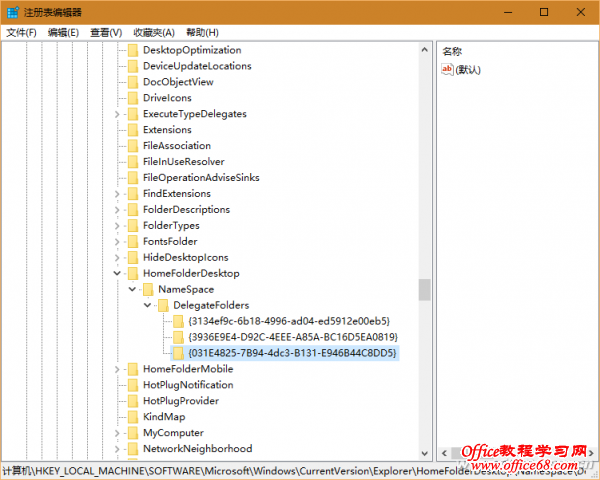Click the ExecuteTypeDelegates folder icon
Viewport: 600px width, 480px height.
point(133,114)
